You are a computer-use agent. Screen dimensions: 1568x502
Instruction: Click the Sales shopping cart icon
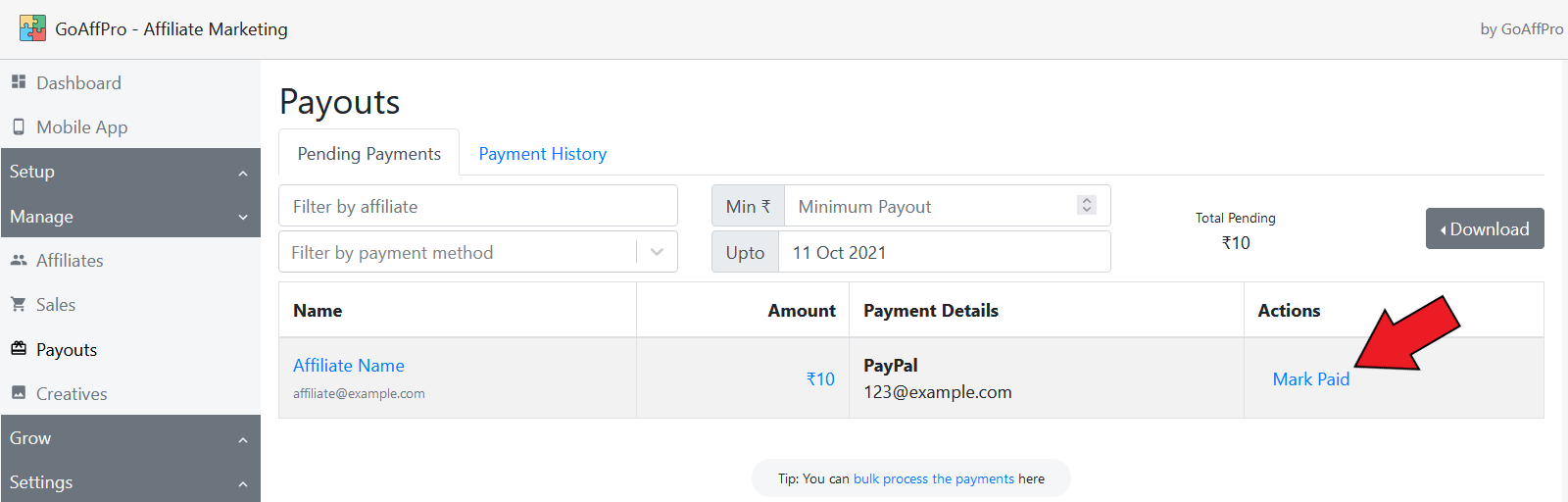point(19,304)
